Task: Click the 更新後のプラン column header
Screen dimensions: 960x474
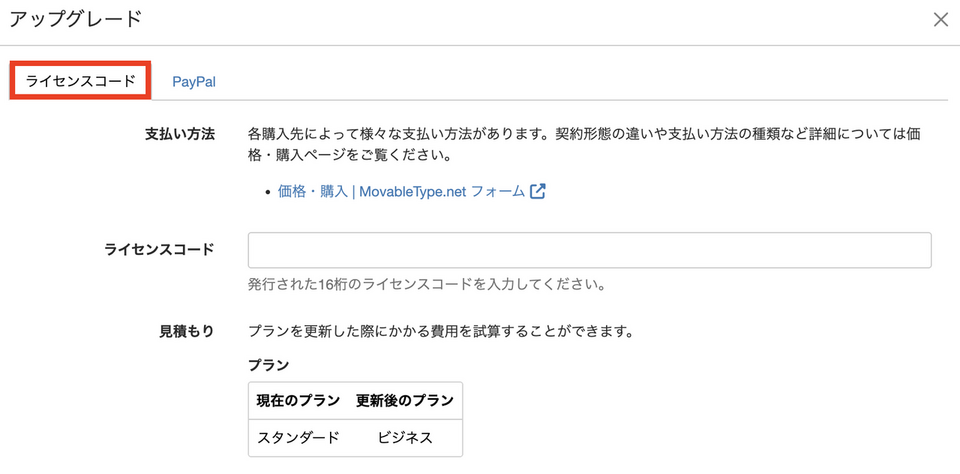Action: [x=404, y=401]
